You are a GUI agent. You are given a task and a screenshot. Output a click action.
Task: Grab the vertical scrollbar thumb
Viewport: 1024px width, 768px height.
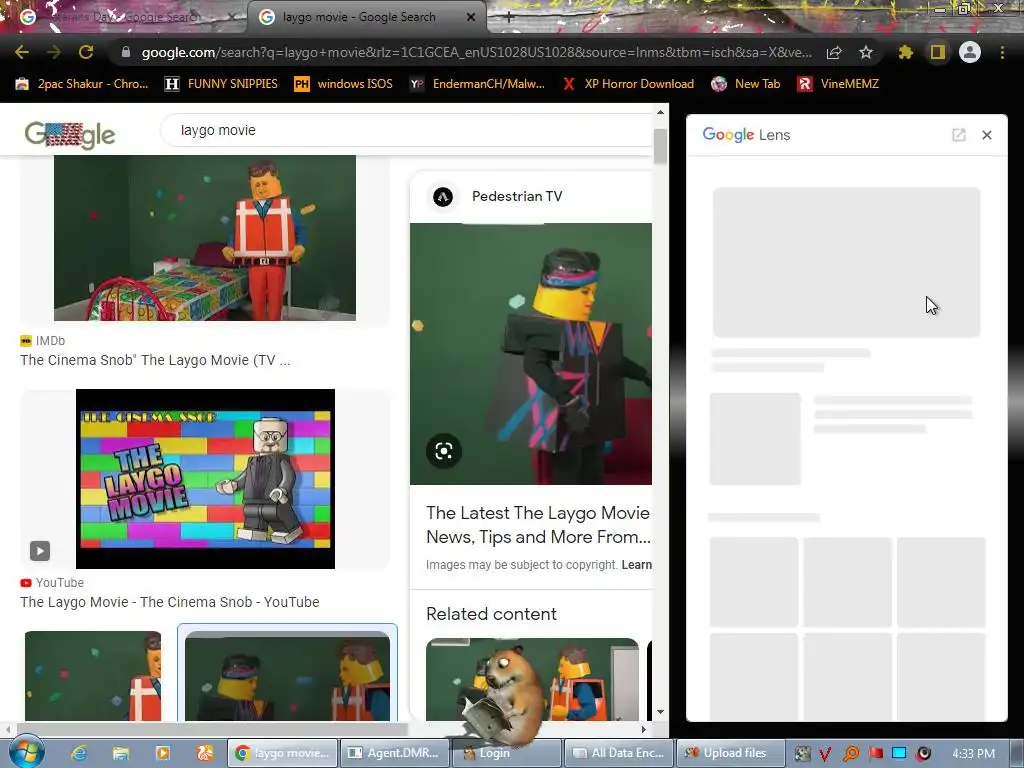pyautogui.click(x=661, y=146)
